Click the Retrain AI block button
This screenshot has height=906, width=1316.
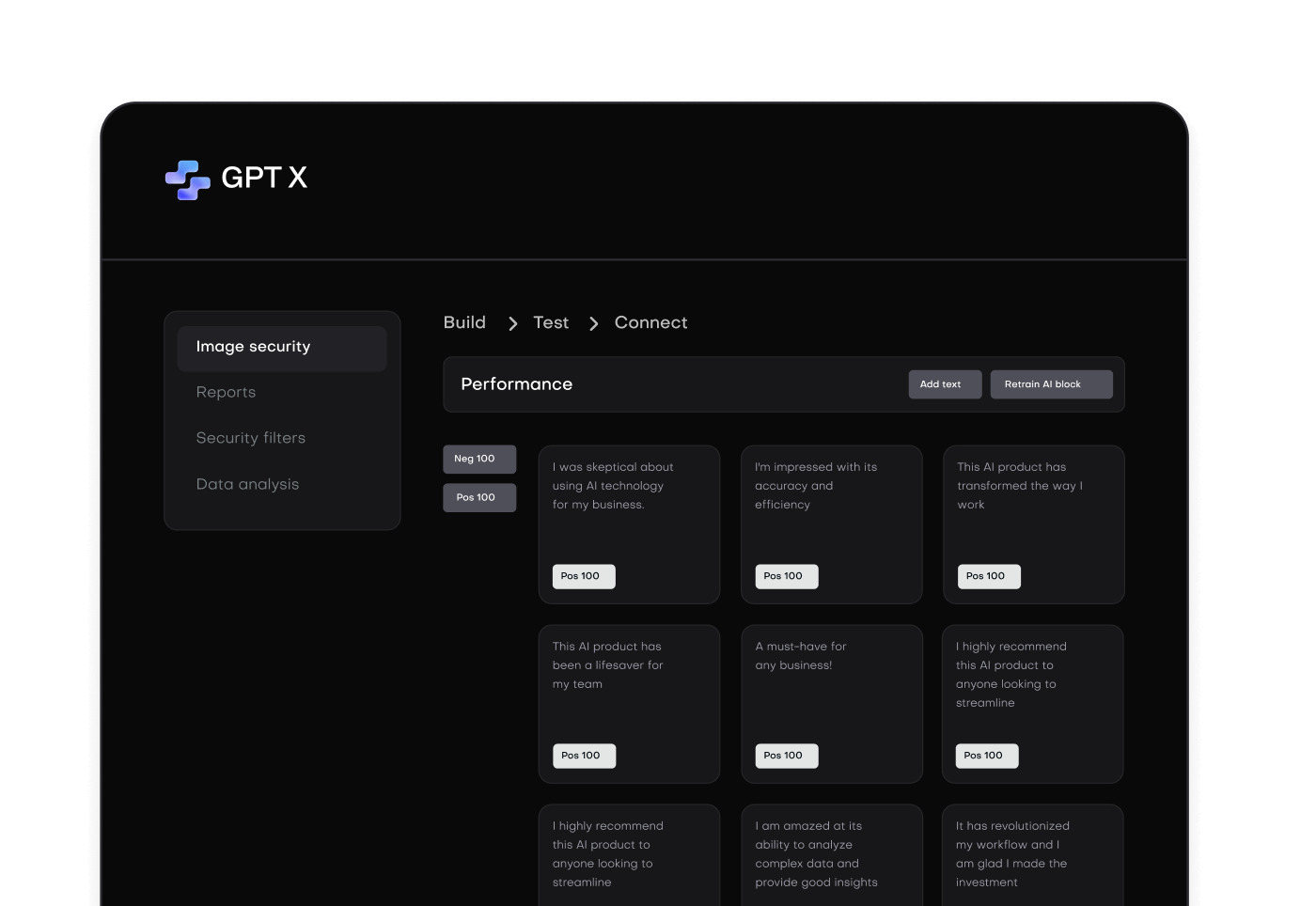(x=1051, y=384)
